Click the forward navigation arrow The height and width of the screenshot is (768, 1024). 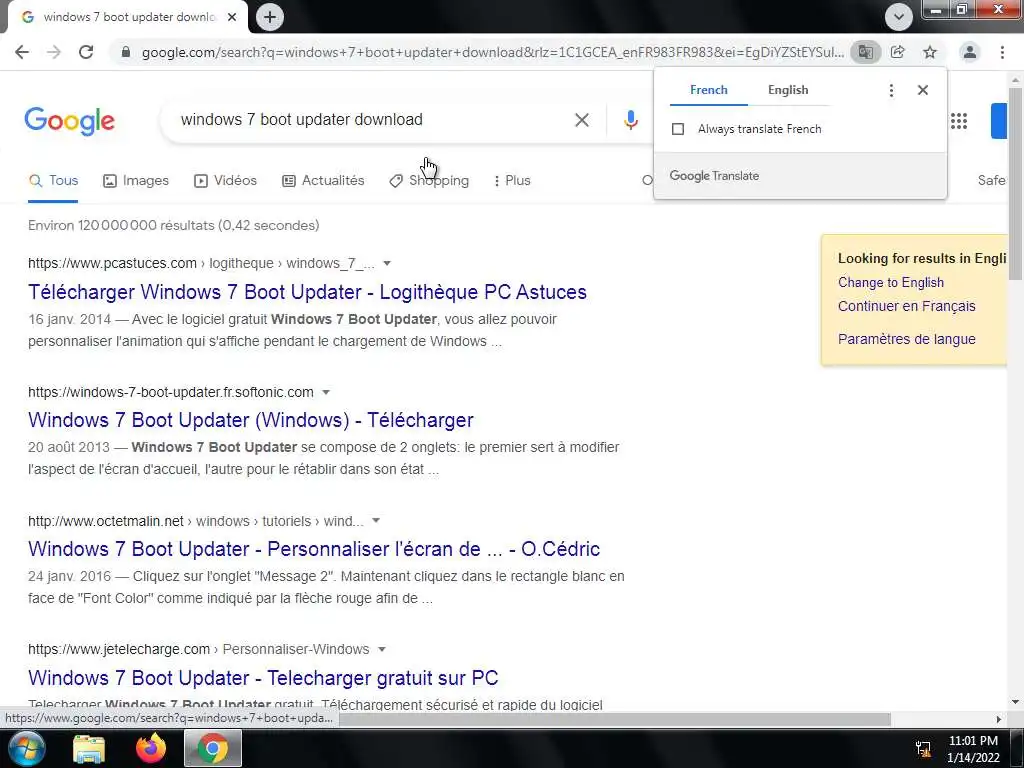[54, 52]
